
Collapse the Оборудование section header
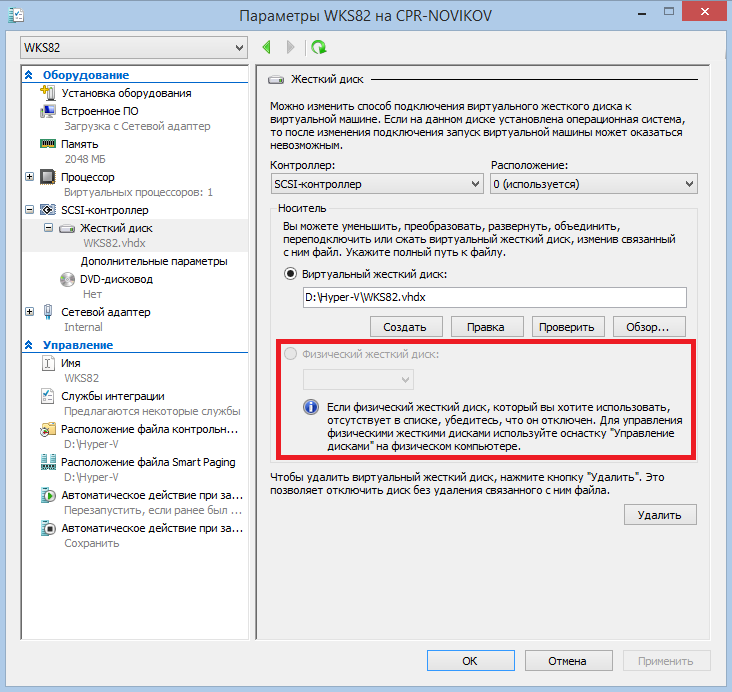tap(30, 75)
